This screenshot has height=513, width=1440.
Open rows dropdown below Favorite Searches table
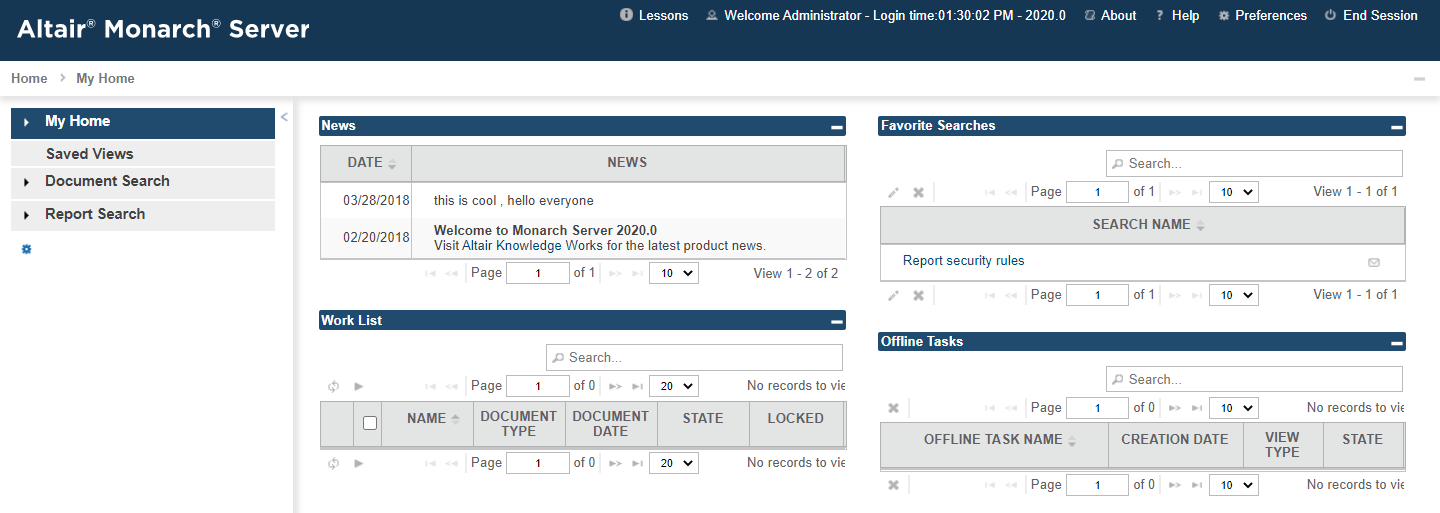[x=1234, y=295]
